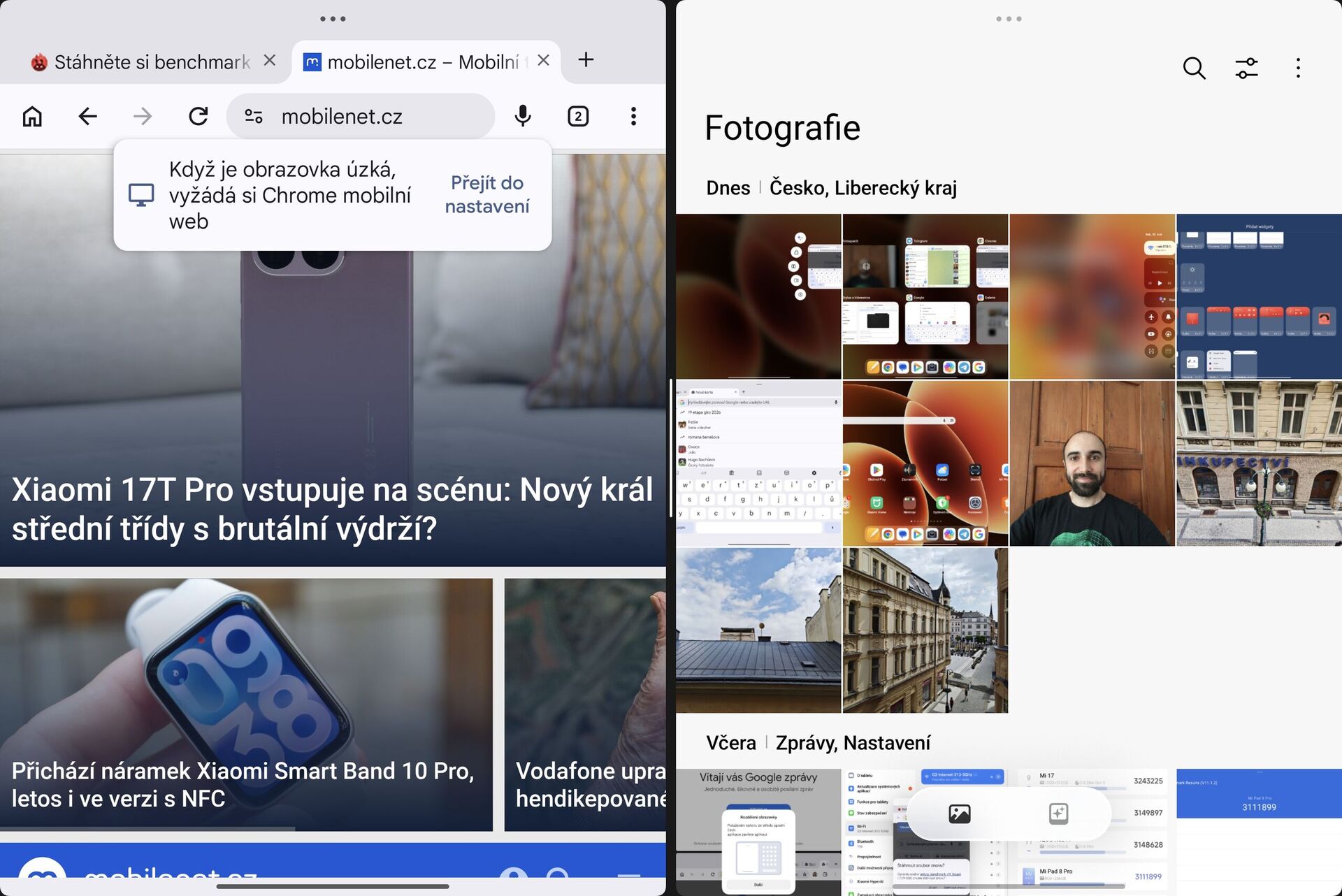Open the Google zprávy screenshot thumbnail
Screen dimensions: 1342x896
pyautogui.click(x=758, y=832)
